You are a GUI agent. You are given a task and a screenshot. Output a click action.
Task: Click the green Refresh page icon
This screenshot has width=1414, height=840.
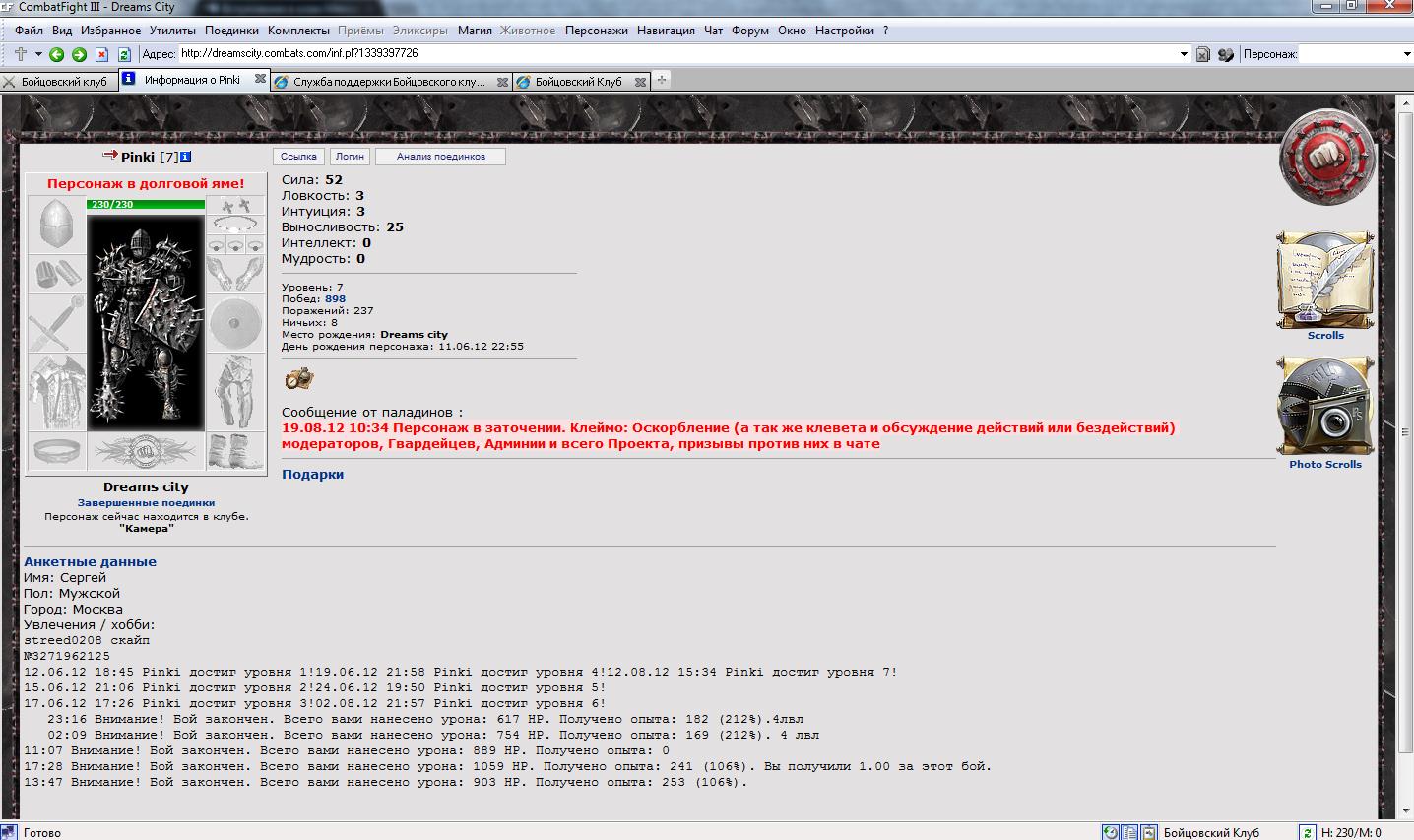click(124, 55)
